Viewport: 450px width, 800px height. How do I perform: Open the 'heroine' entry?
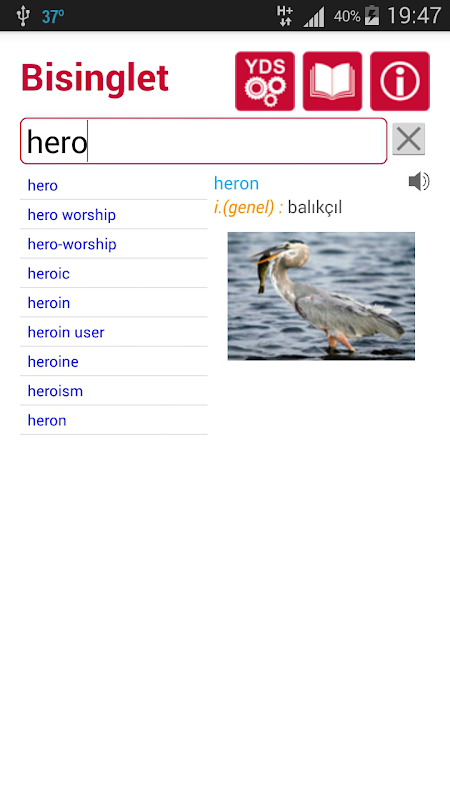tap(113, 362)
